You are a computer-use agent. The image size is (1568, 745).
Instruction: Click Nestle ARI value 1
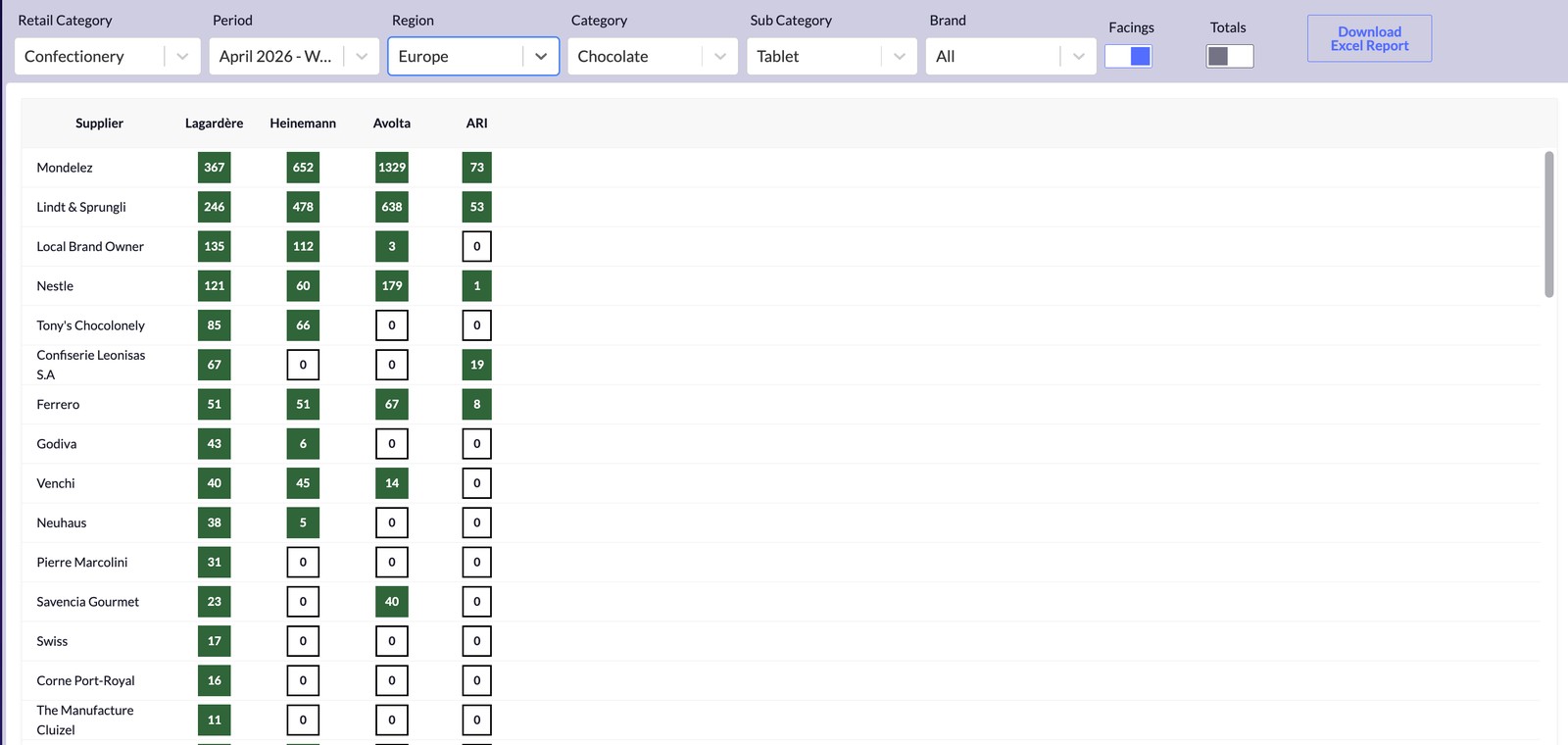point(477,286)
